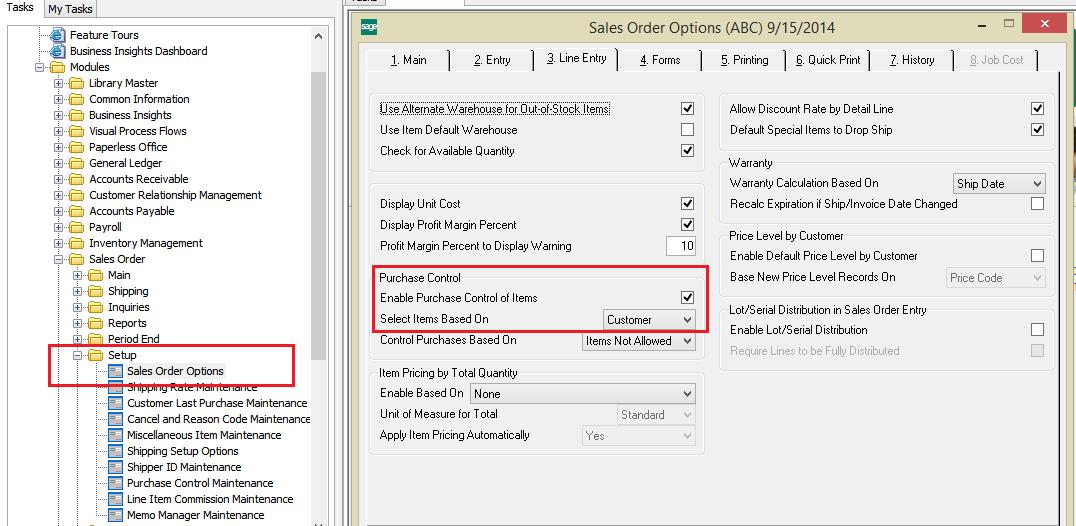Click Profit Margin Percent warning field
The height and width of the screenshot is (526, 1076).
click(680, 246)
